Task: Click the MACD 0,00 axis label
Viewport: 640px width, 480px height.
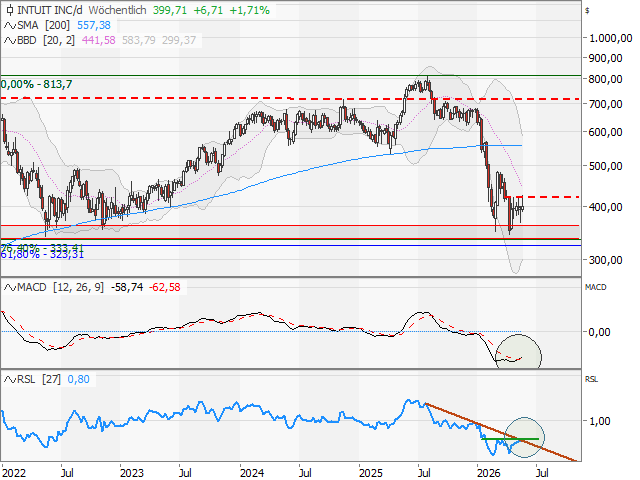Action: click(599, 332)
